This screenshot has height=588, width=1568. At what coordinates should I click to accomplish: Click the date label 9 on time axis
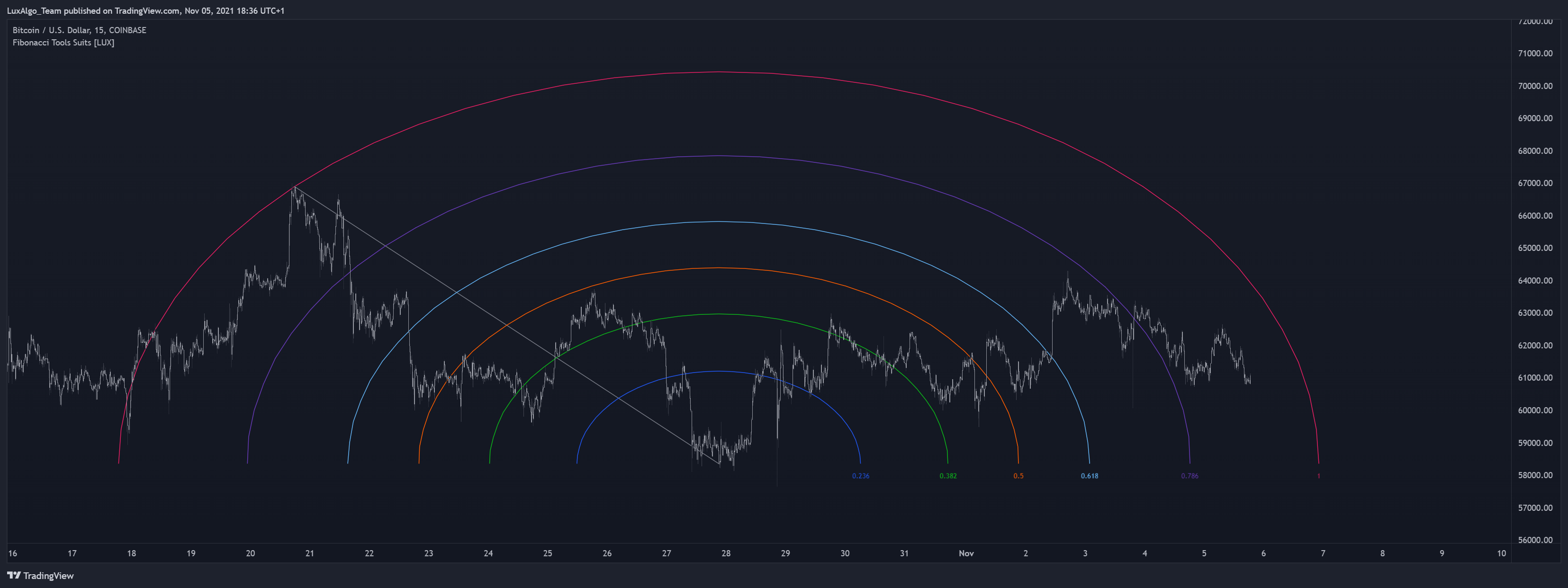tap(1442, 553)
